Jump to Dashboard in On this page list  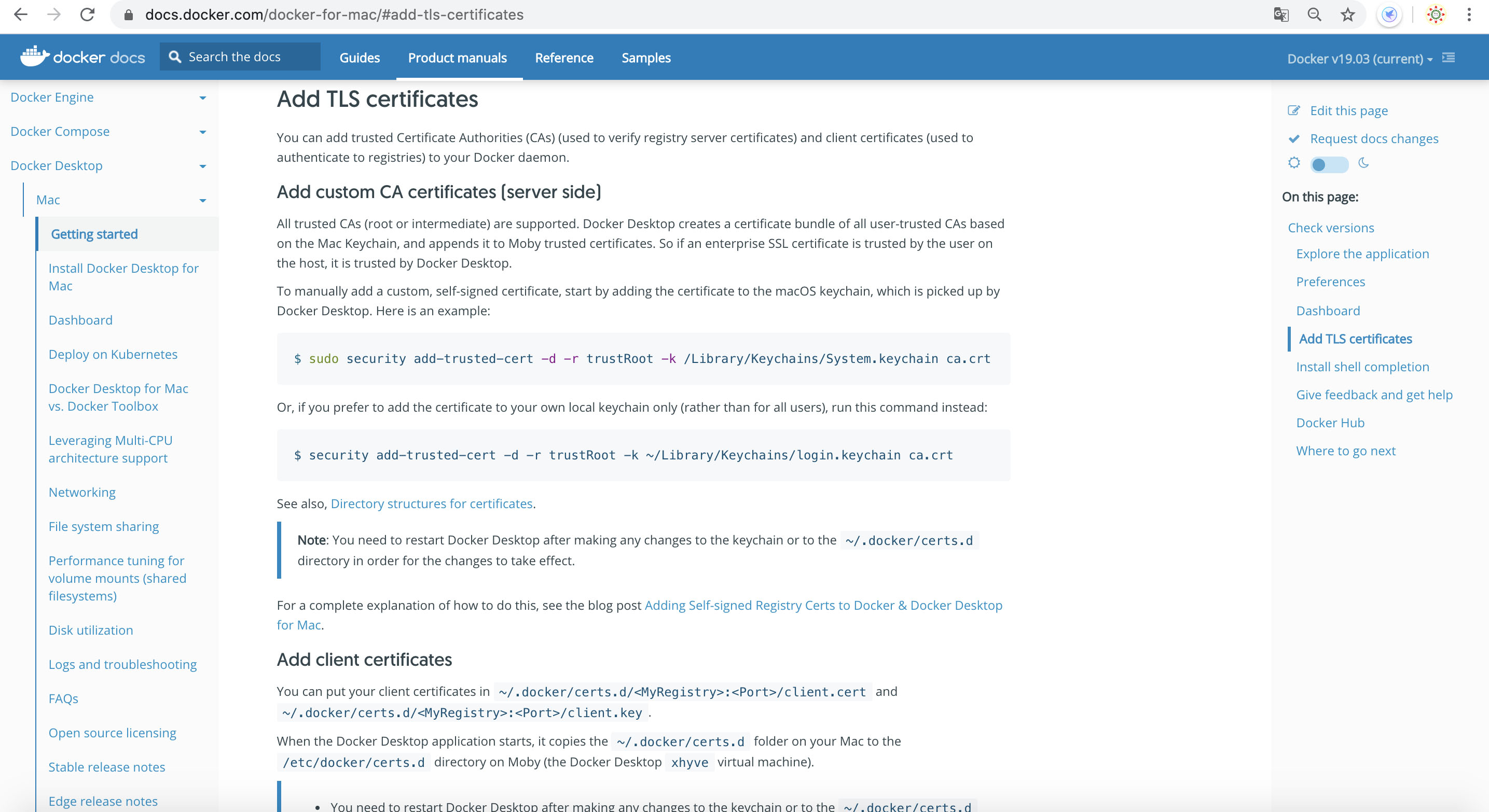point(1328,311)
